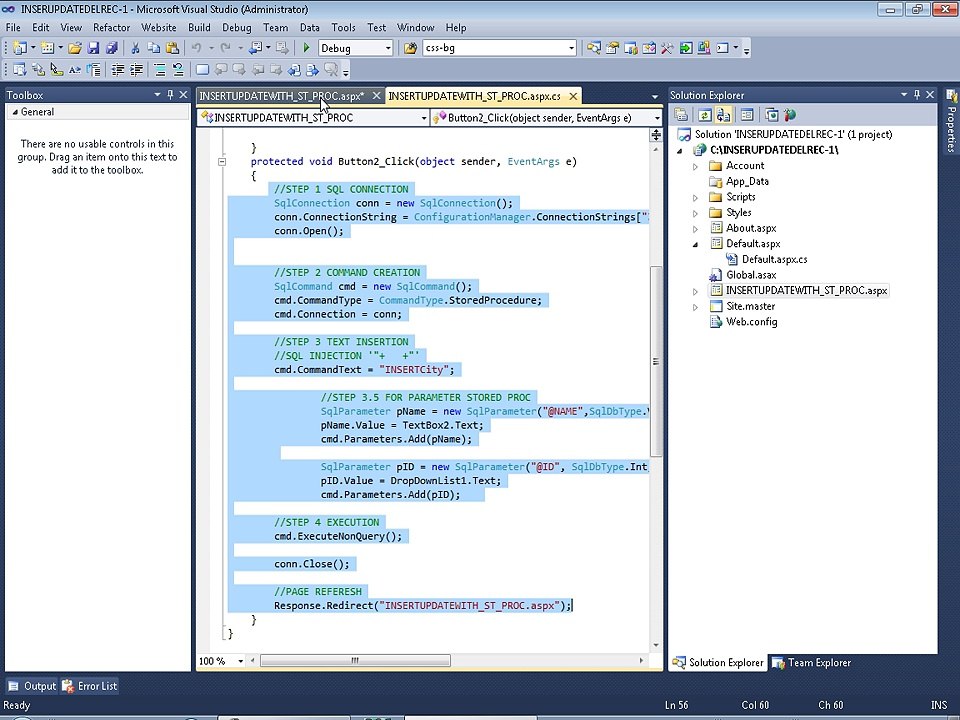Select Web.config in Solution Explorer
The height and width of the screenshot is (720, 960).
[x=751, y=322]
